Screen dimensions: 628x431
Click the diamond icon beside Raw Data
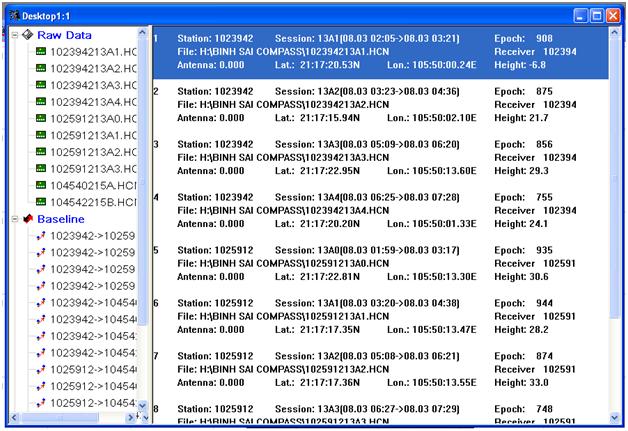click(27, 35)
